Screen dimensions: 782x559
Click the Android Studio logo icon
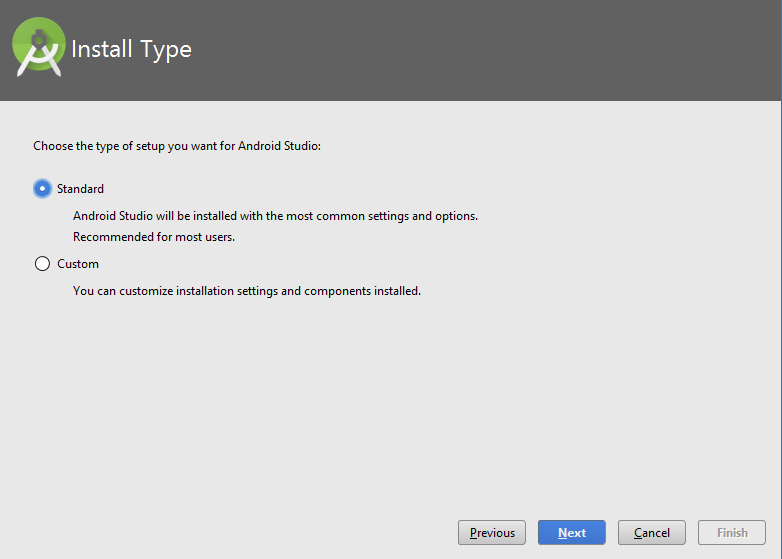click(x=39, y=47)
